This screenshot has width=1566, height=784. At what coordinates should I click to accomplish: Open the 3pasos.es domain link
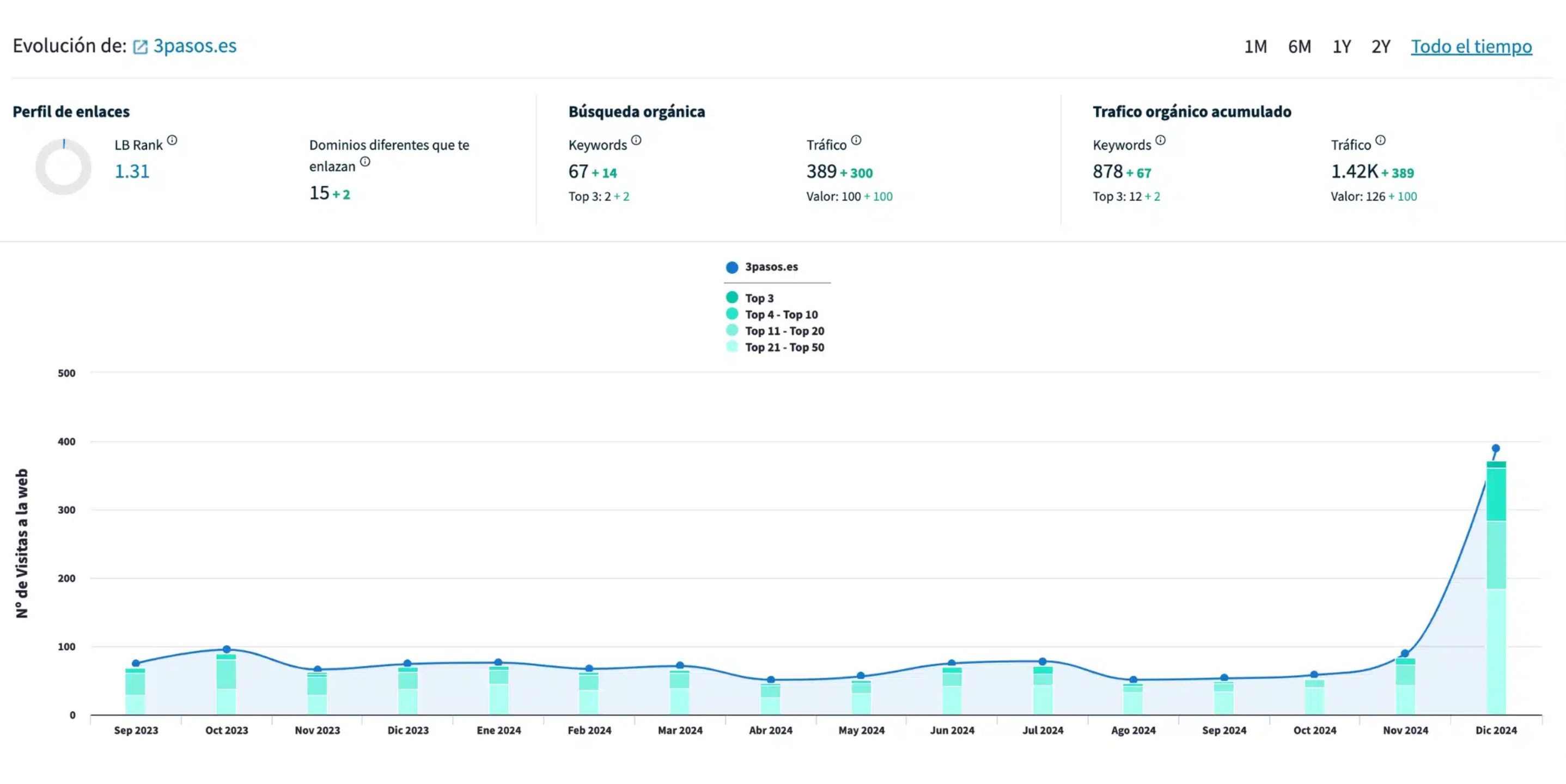[194, 46]
